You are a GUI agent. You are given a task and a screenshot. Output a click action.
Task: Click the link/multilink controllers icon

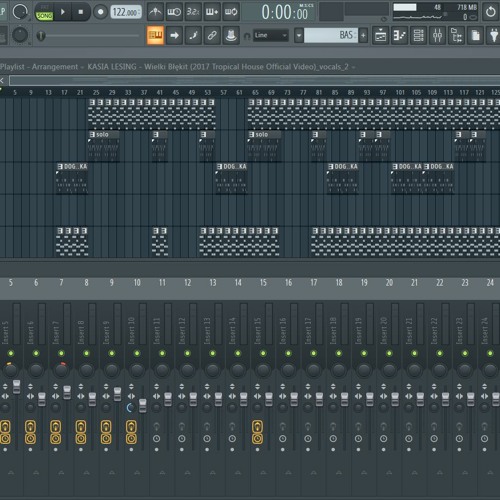point(212,35)
